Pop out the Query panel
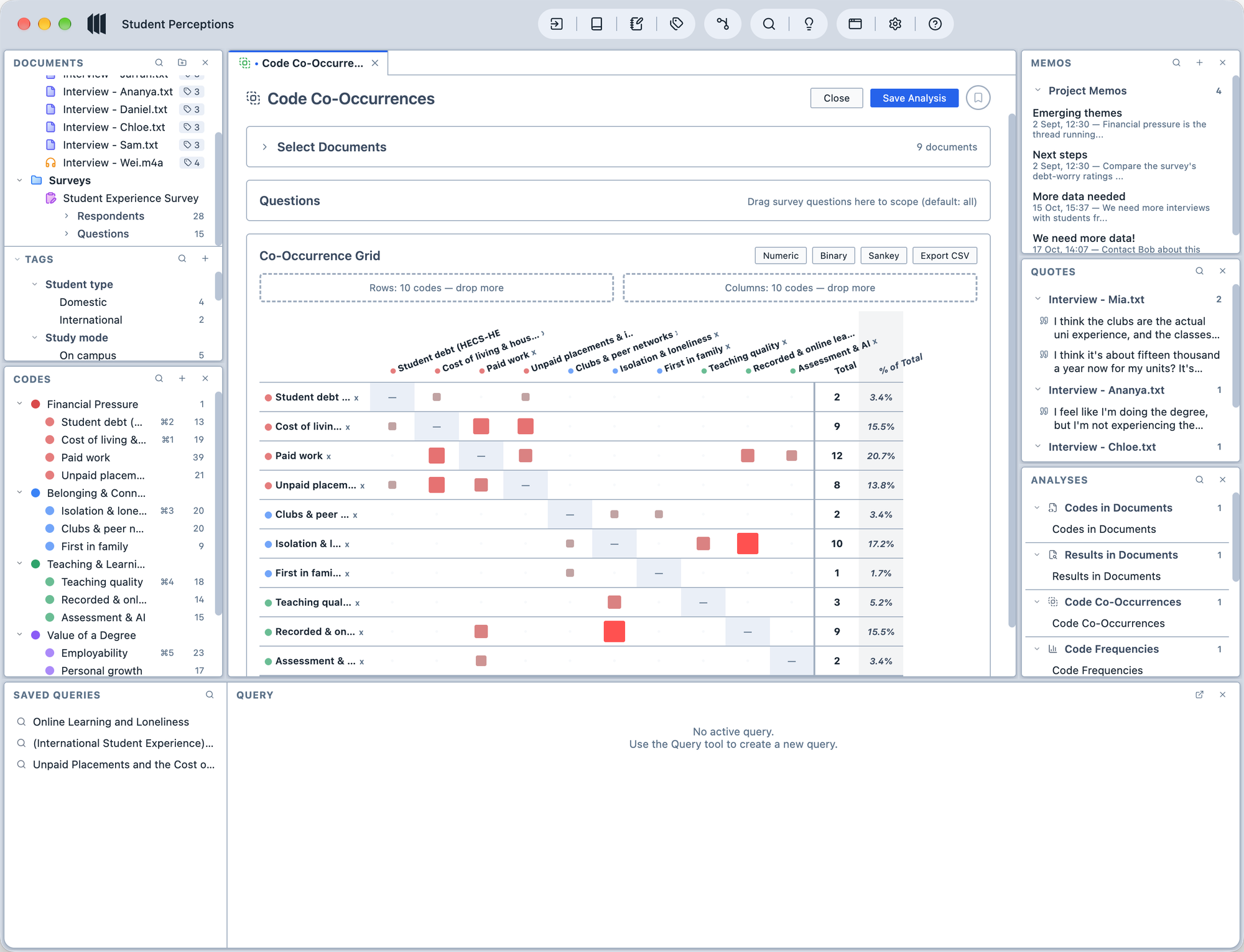This screenshot has height=952, width=1244. 1199,695
